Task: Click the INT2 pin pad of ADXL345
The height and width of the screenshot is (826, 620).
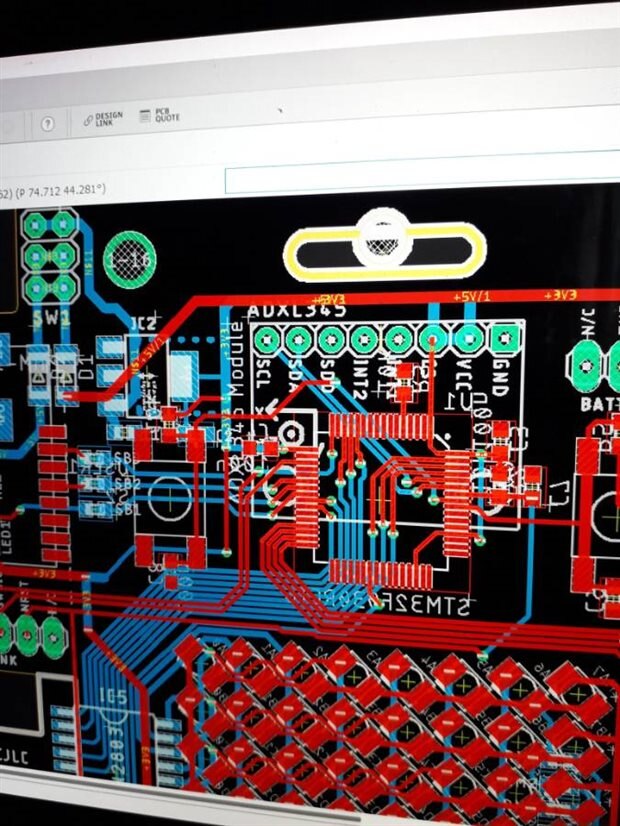Action: point(365,340)
